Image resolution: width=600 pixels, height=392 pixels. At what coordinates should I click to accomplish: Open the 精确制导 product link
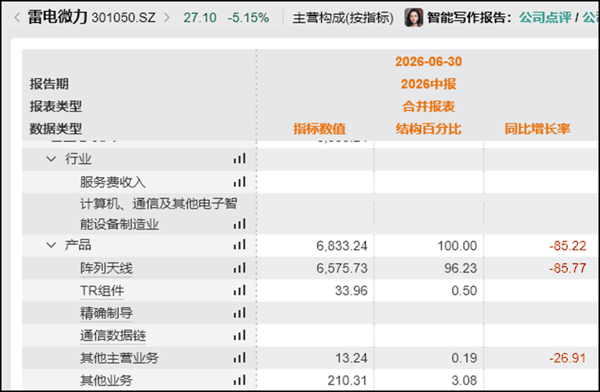pos(106,313)
